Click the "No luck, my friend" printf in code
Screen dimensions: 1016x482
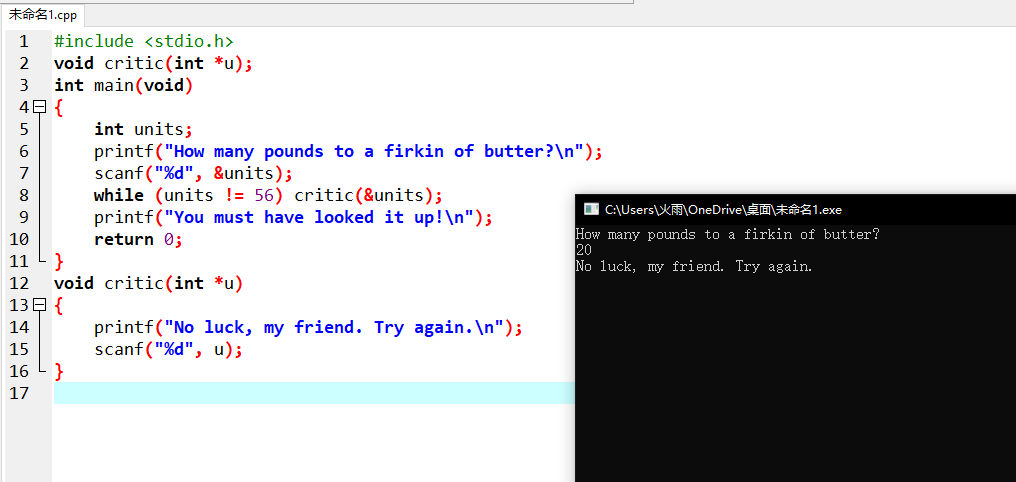click(x=308, y=327)
